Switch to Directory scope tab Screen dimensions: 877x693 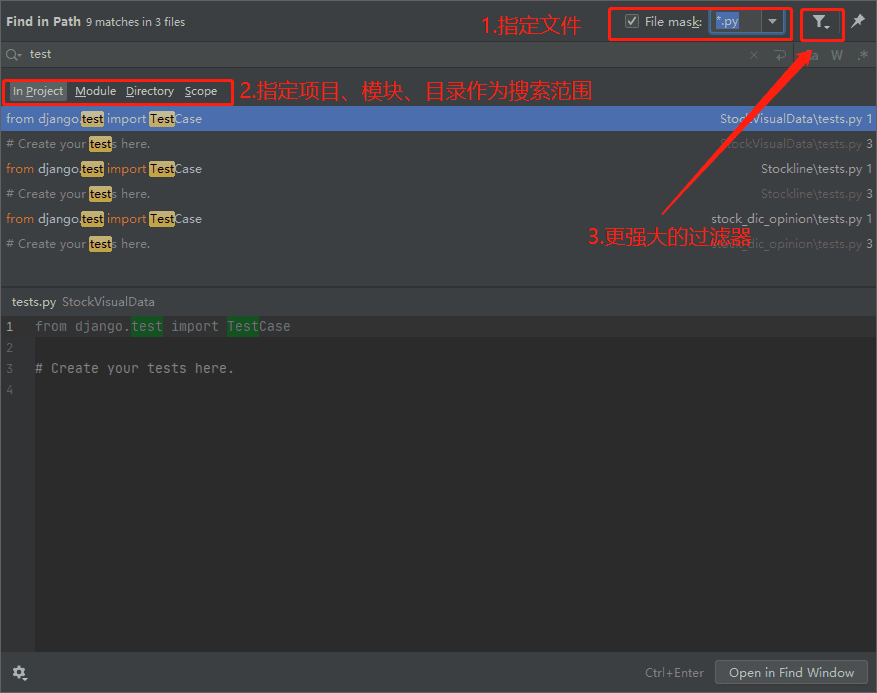[150, 91]
